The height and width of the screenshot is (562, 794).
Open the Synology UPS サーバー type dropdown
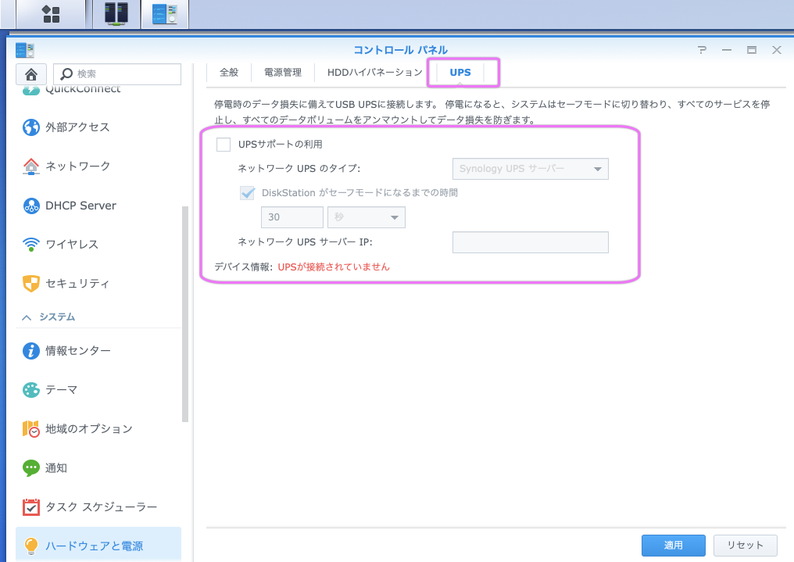coord(530,169)
